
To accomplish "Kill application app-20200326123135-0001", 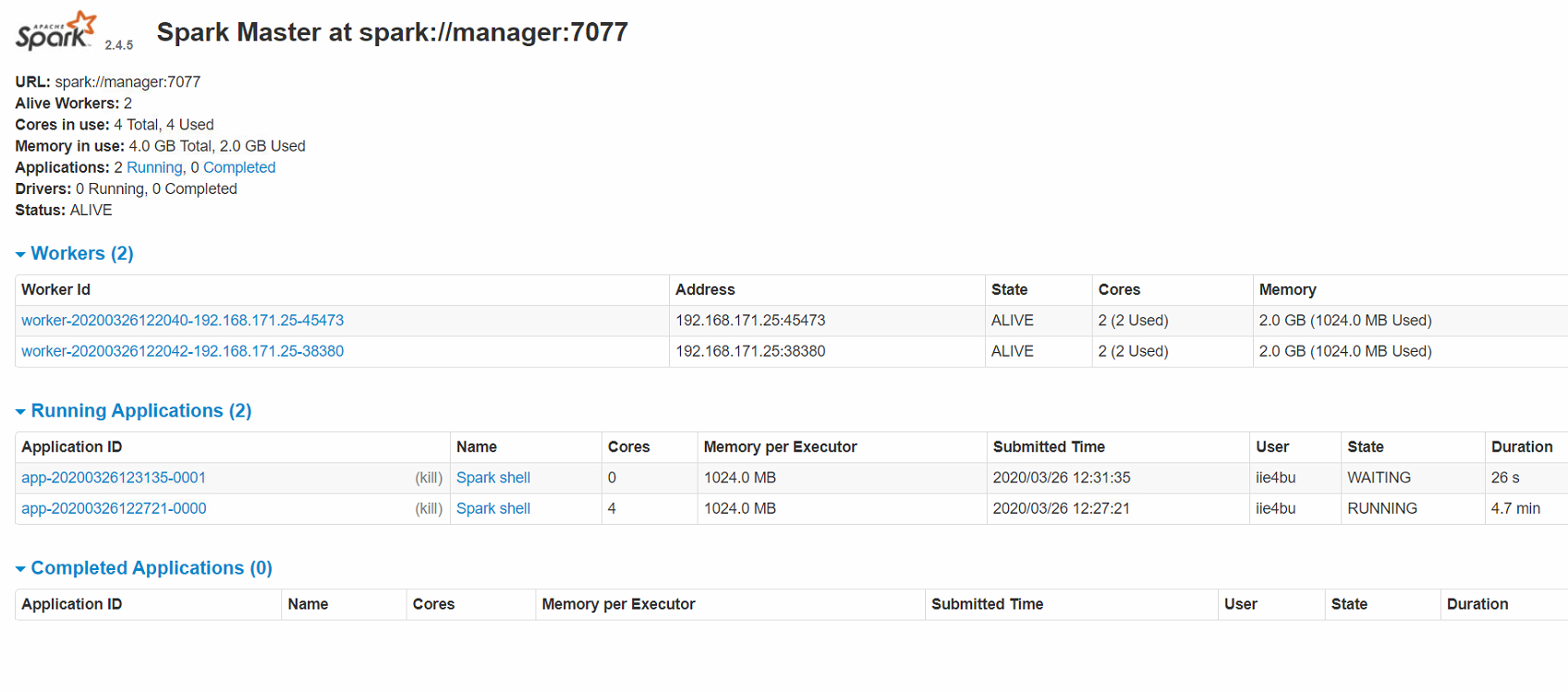I will pyautogui.click(x=429, y=478).
